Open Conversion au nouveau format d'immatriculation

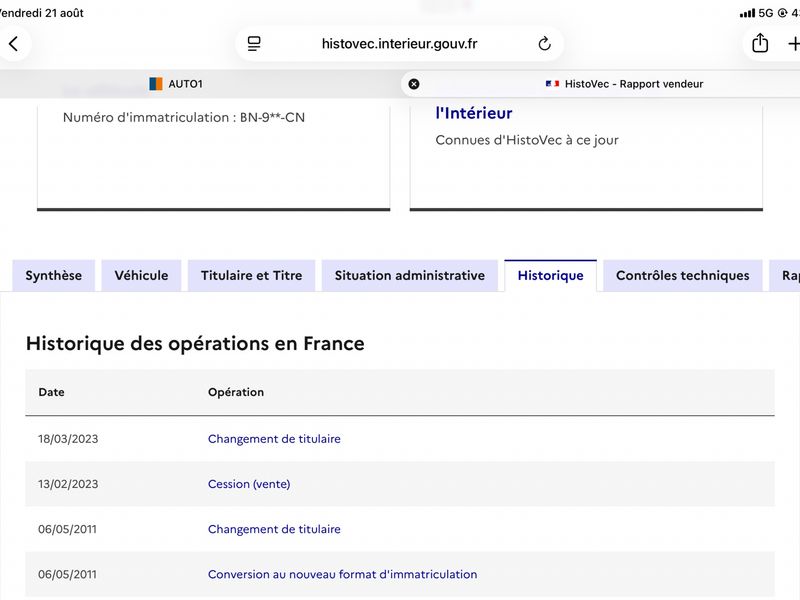click(342, 574)
